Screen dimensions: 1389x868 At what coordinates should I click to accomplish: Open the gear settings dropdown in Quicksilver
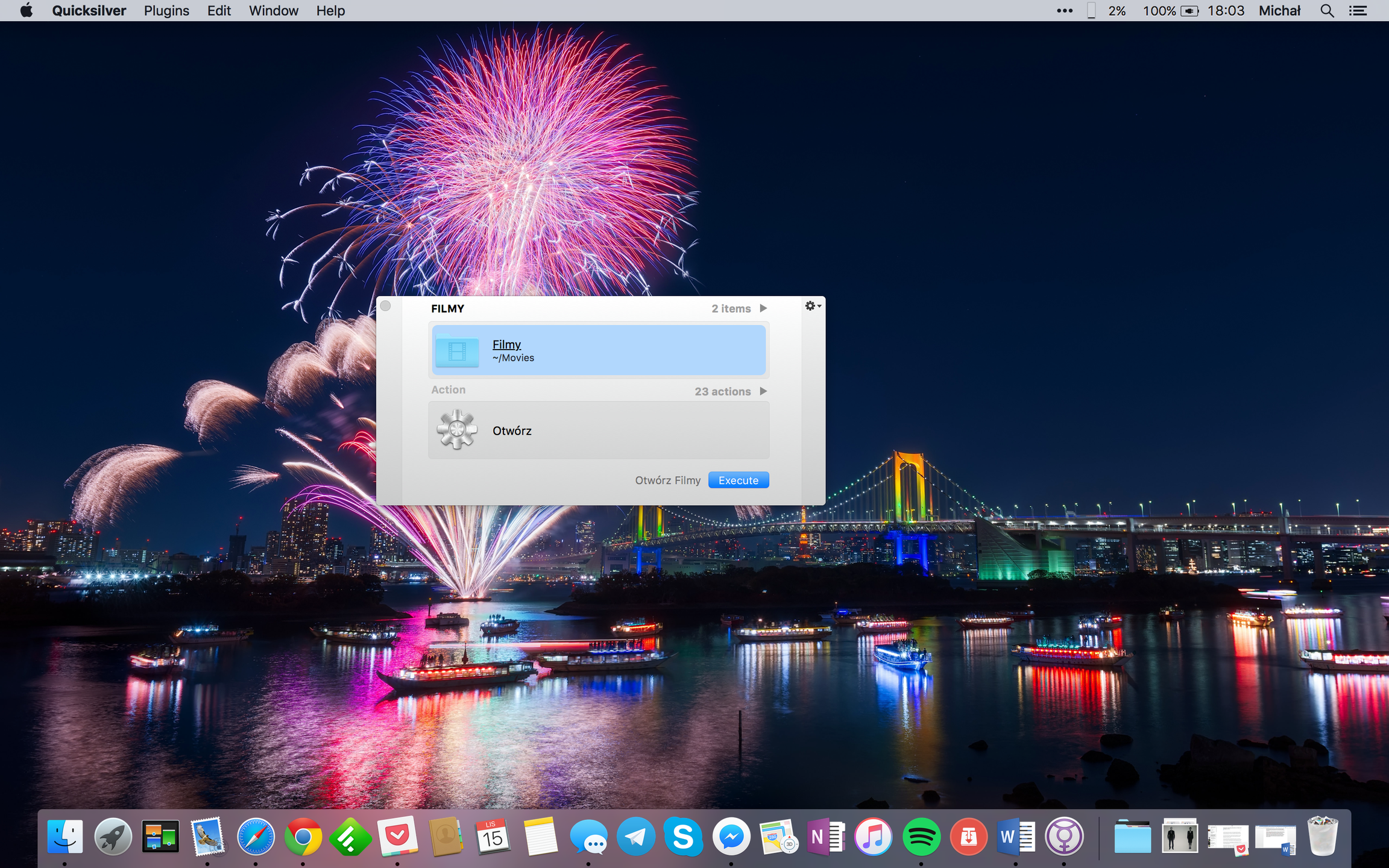813,306
